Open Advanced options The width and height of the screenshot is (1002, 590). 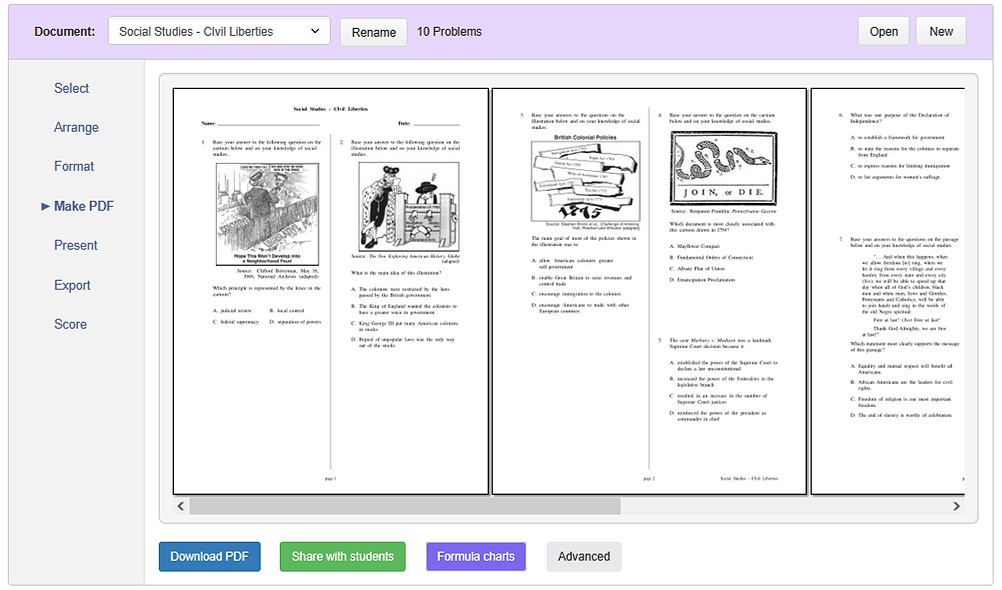pos(584,557)
